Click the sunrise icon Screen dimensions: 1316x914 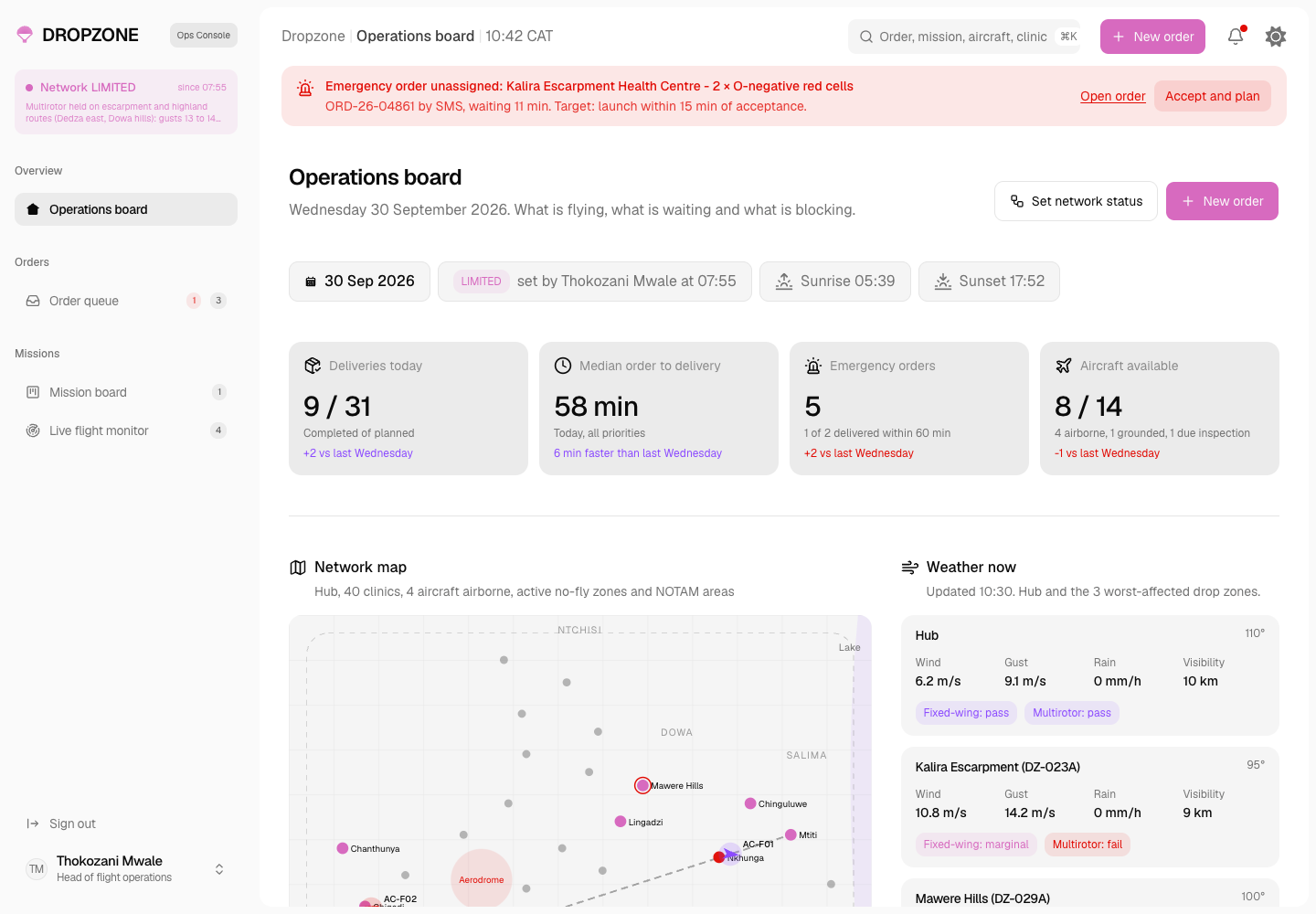tap(784, 282)
